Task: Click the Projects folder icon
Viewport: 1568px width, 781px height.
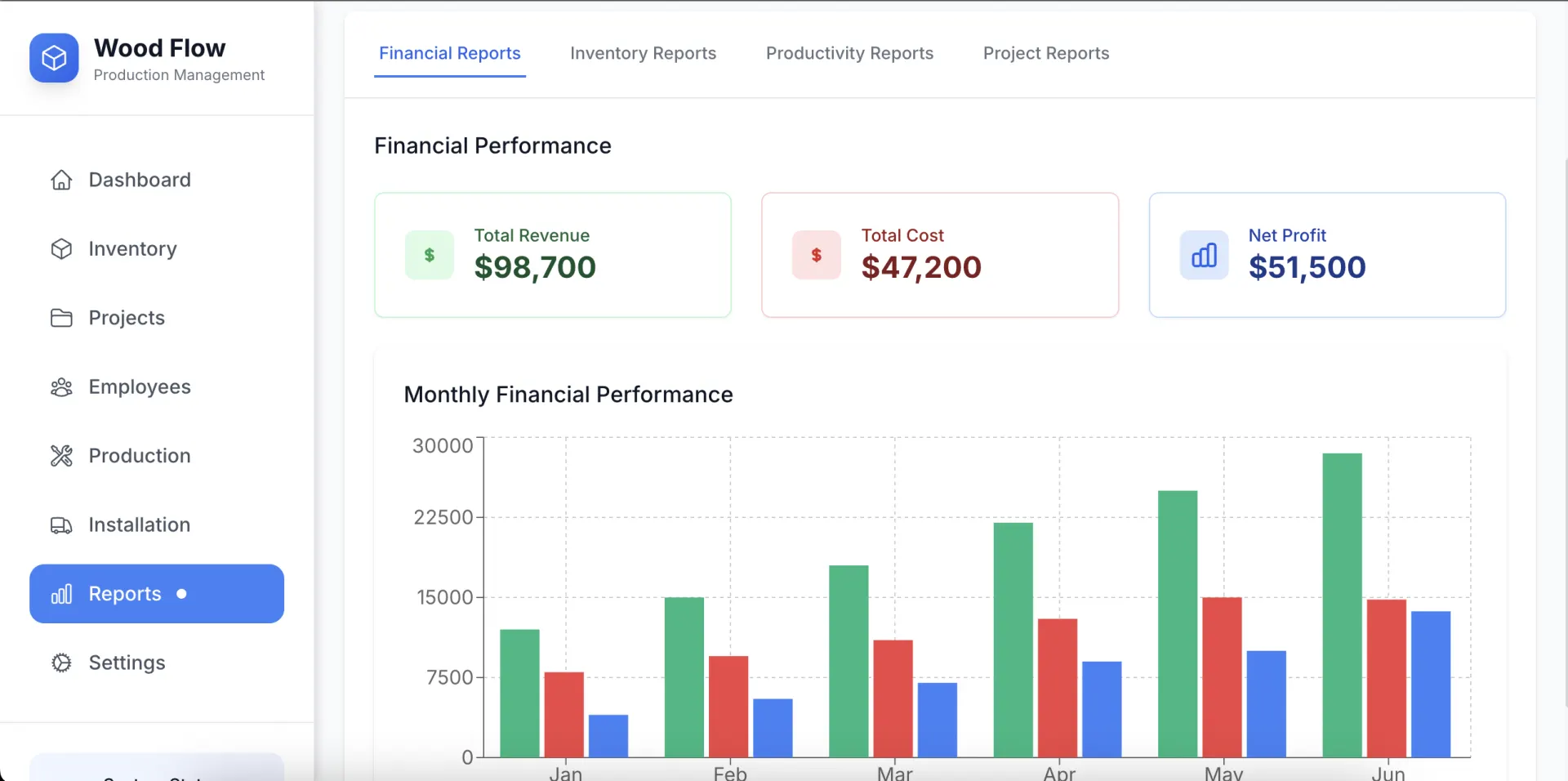Action: (x=61, y=318)
